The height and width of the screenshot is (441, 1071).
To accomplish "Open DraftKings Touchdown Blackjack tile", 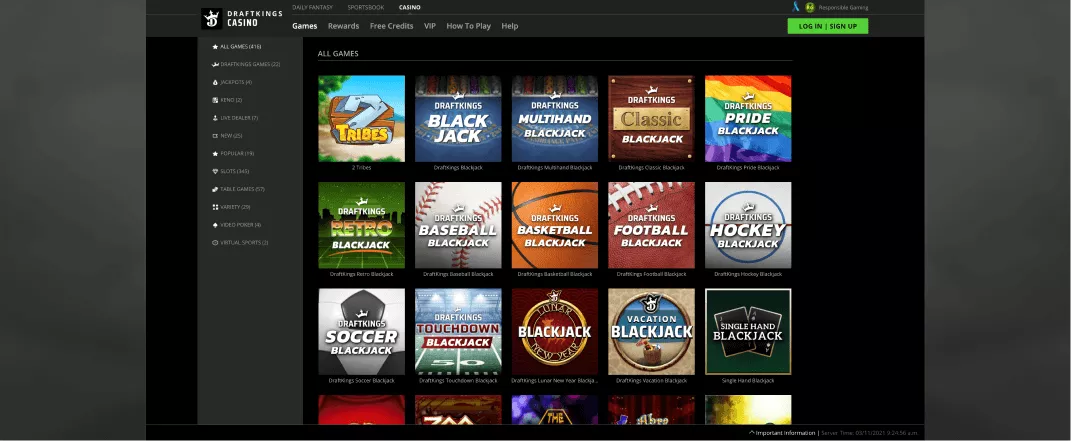I will tap(458, 331).
